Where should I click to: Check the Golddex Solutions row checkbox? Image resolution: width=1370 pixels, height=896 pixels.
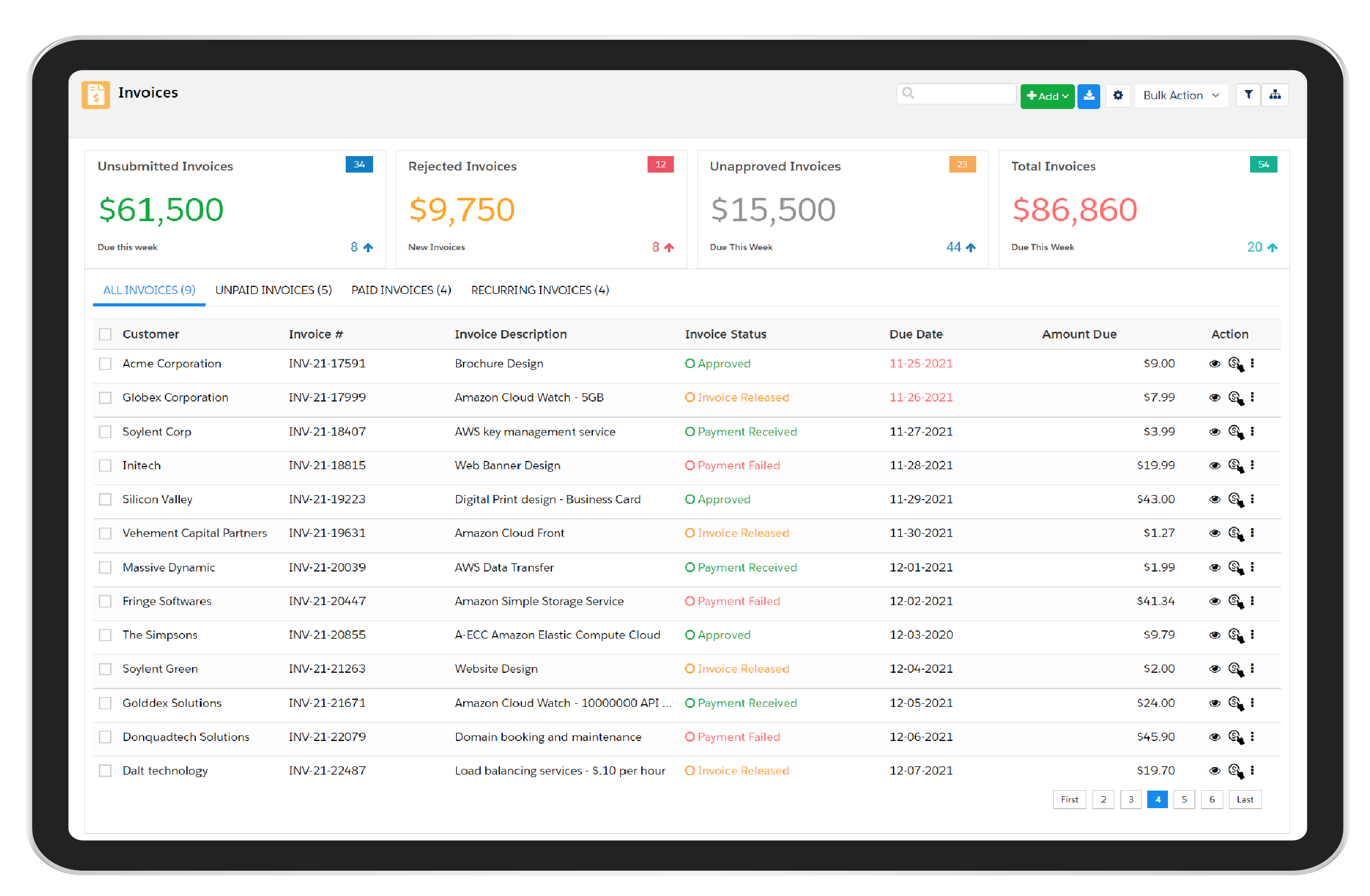(x=105, y=703)
